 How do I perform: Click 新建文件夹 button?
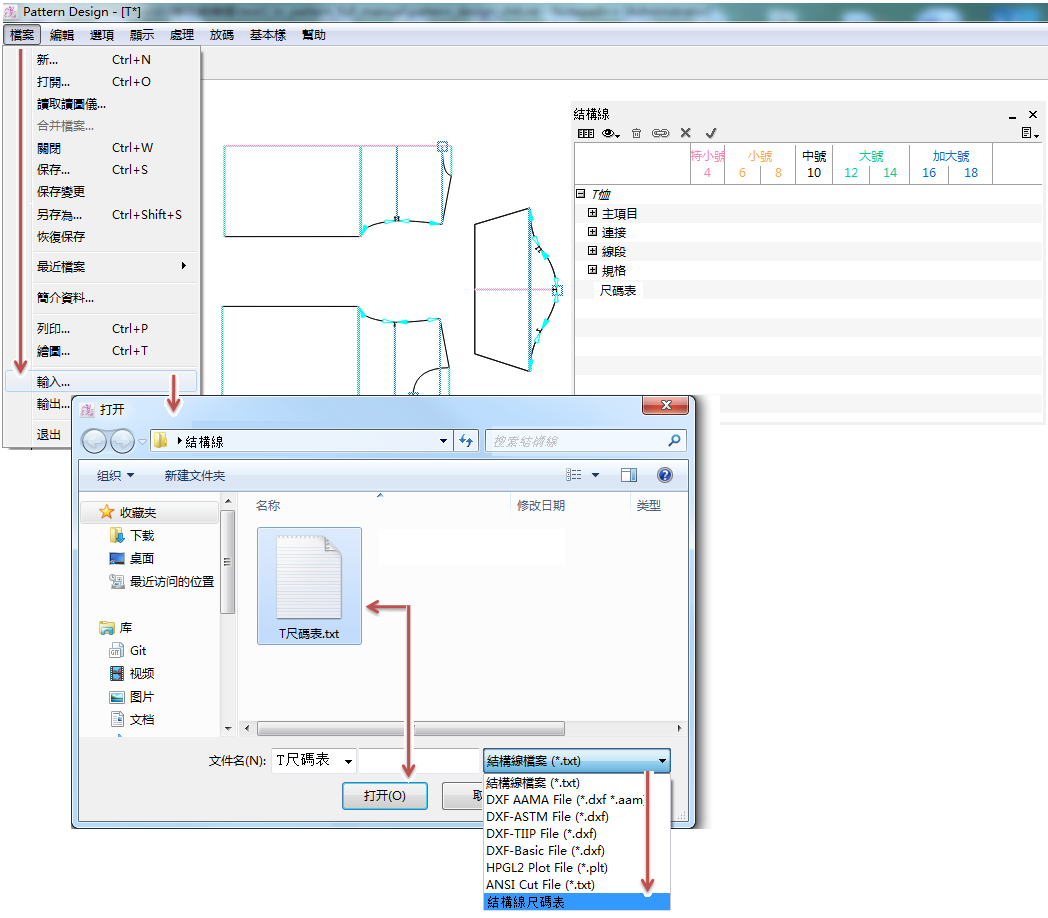click(194, 475)
